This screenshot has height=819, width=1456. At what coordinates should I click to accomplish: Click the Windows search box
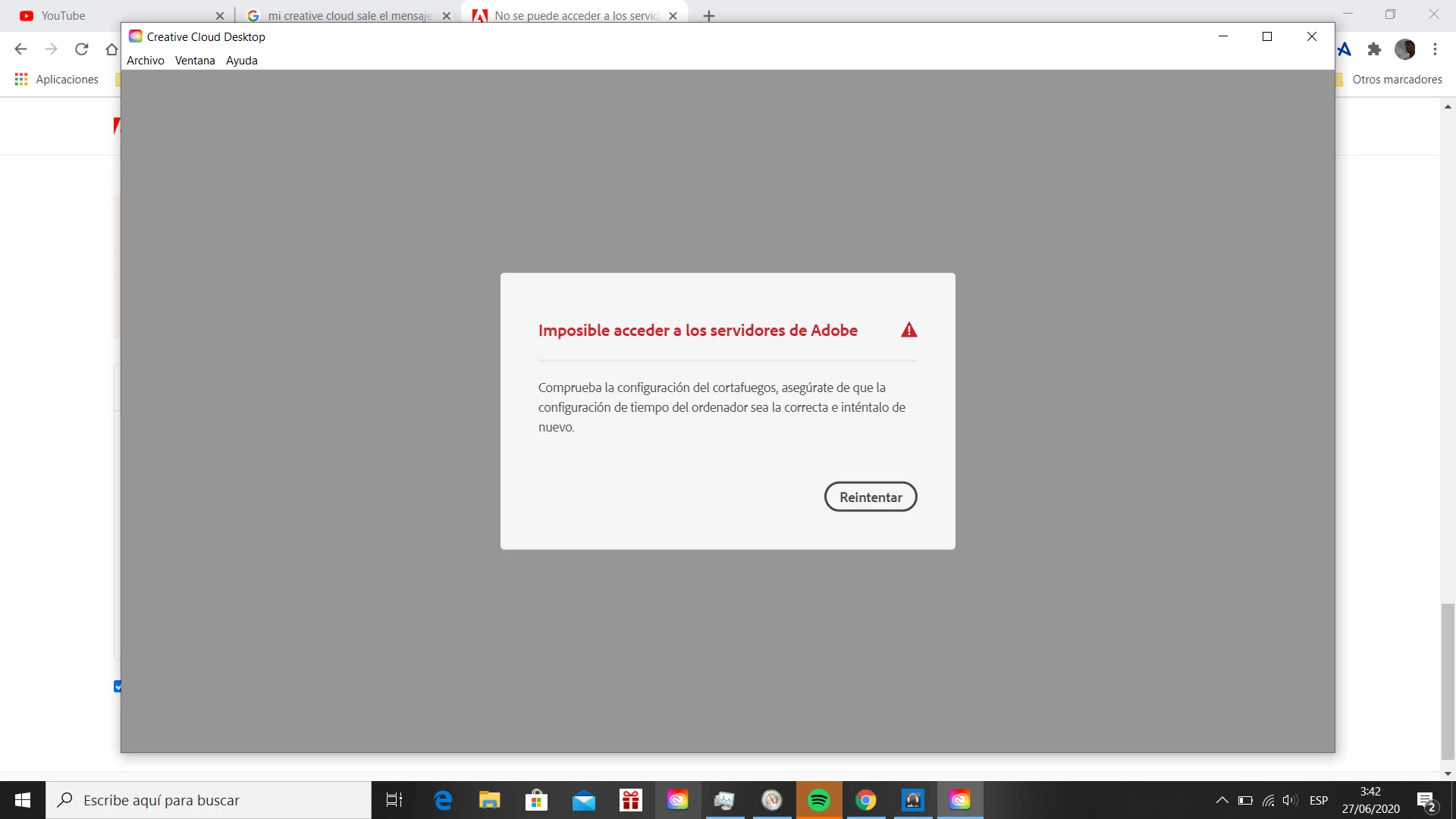tap(209, 800)
